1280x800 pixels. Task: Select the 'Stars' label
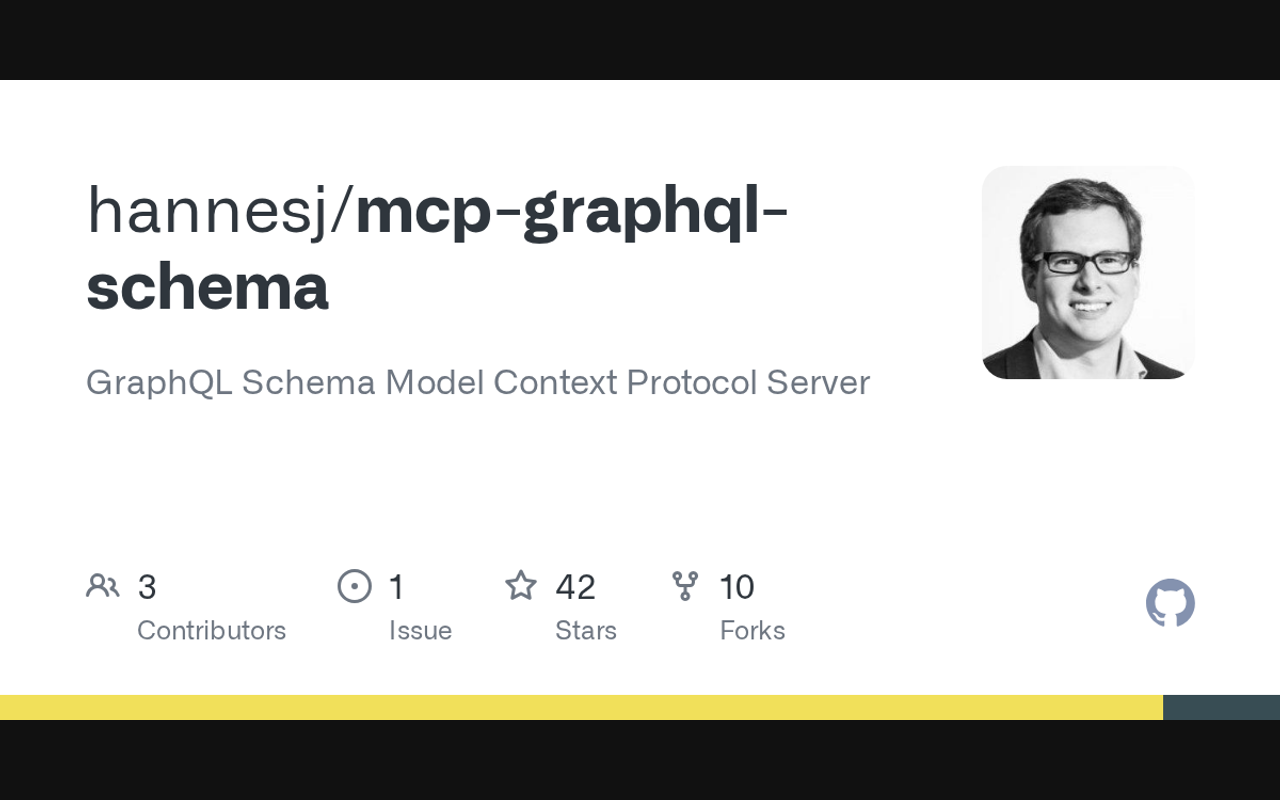coord(586,630)
